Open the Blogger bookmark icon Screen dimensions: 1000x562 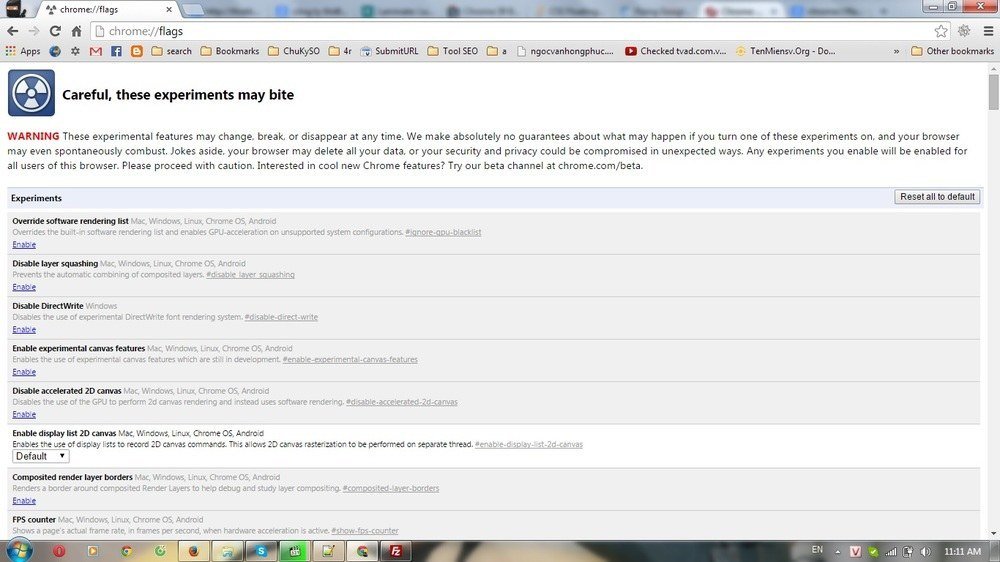pyautogui.click(x=136, y=51)
